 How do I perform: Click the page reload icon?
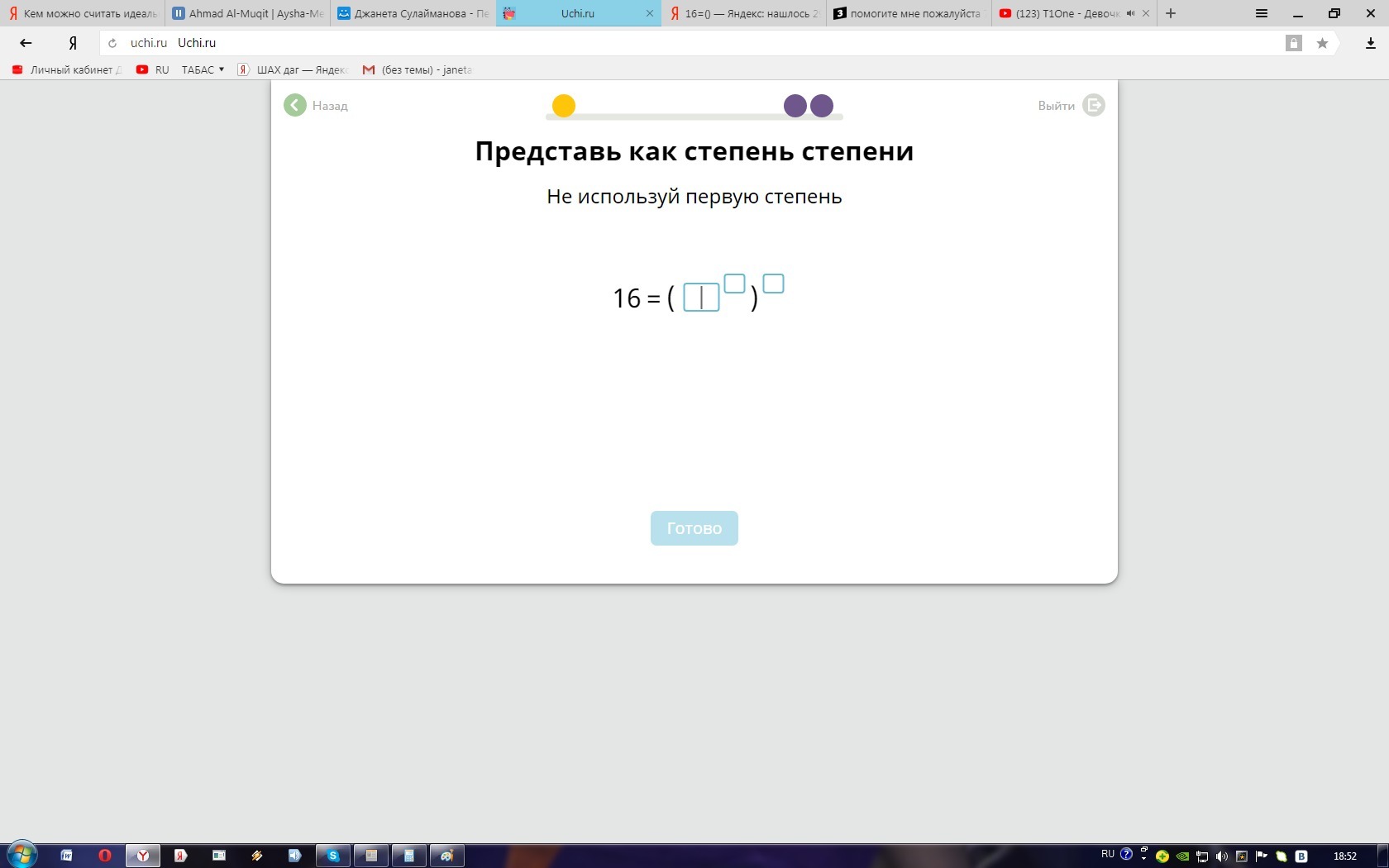112,43
